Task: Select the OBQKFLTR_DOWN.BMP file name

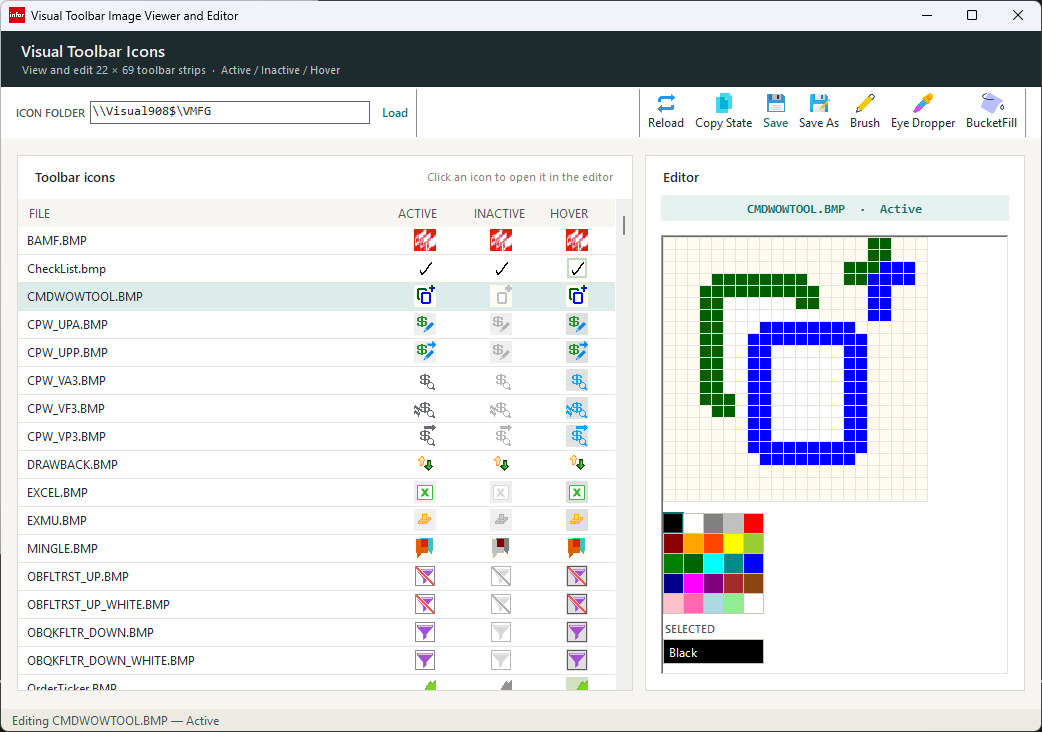Action: click(x=90, y=632)
